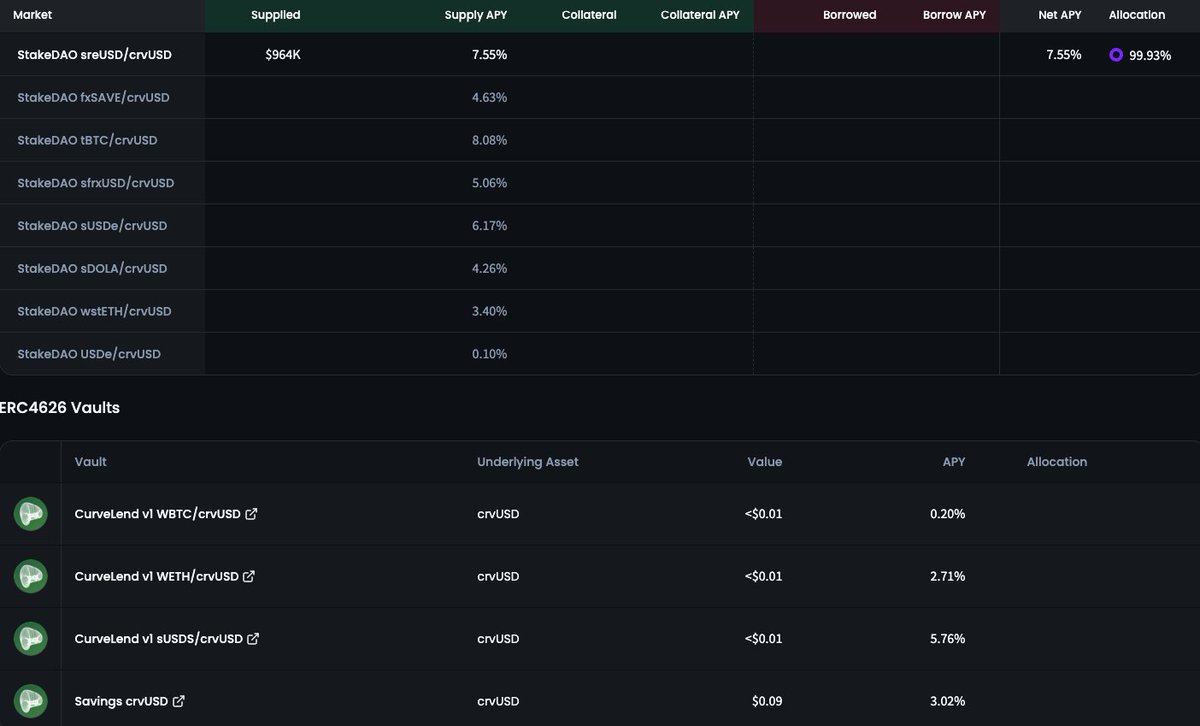The width and height of the screenshot is (1200, 726).
Task: Select the StakeDAO sUSDe/crvUSD market
Action: tap(92, 226)
